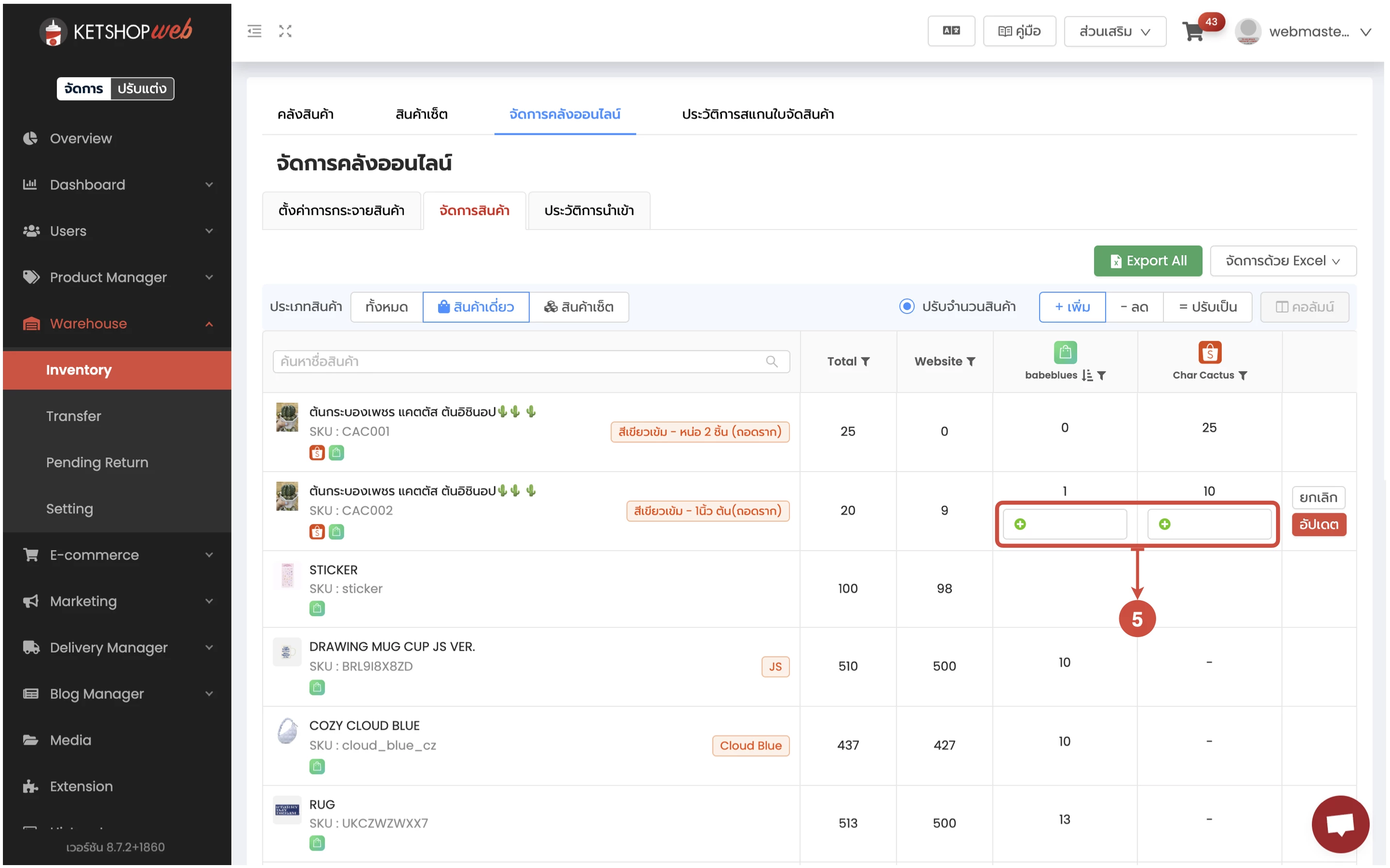
Task: Switch to the ประวัติการนำเข้า tab
Action: [x=588, y=211]
